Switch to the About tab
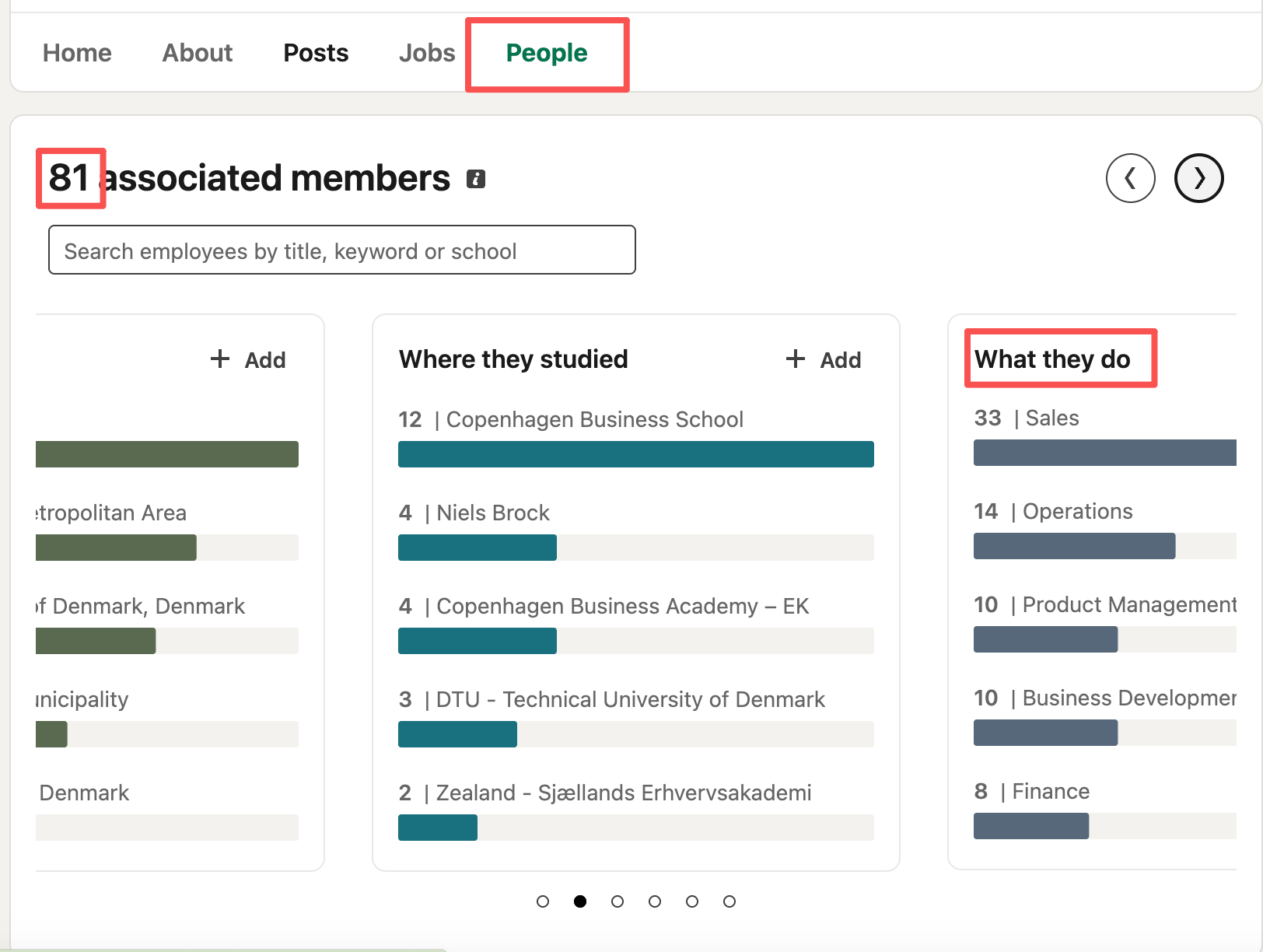The image size is (1263, 952). point(198,53)
